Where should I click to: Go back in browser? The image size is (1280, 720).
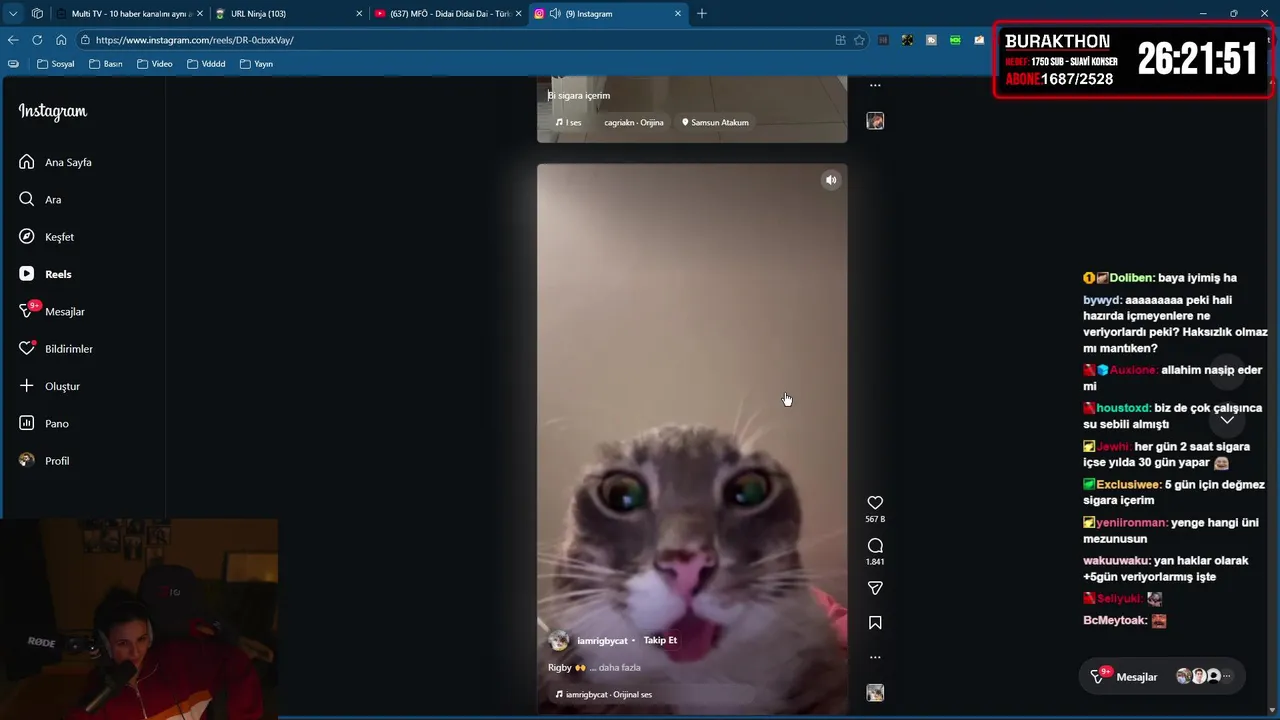(x=13, y=40)
